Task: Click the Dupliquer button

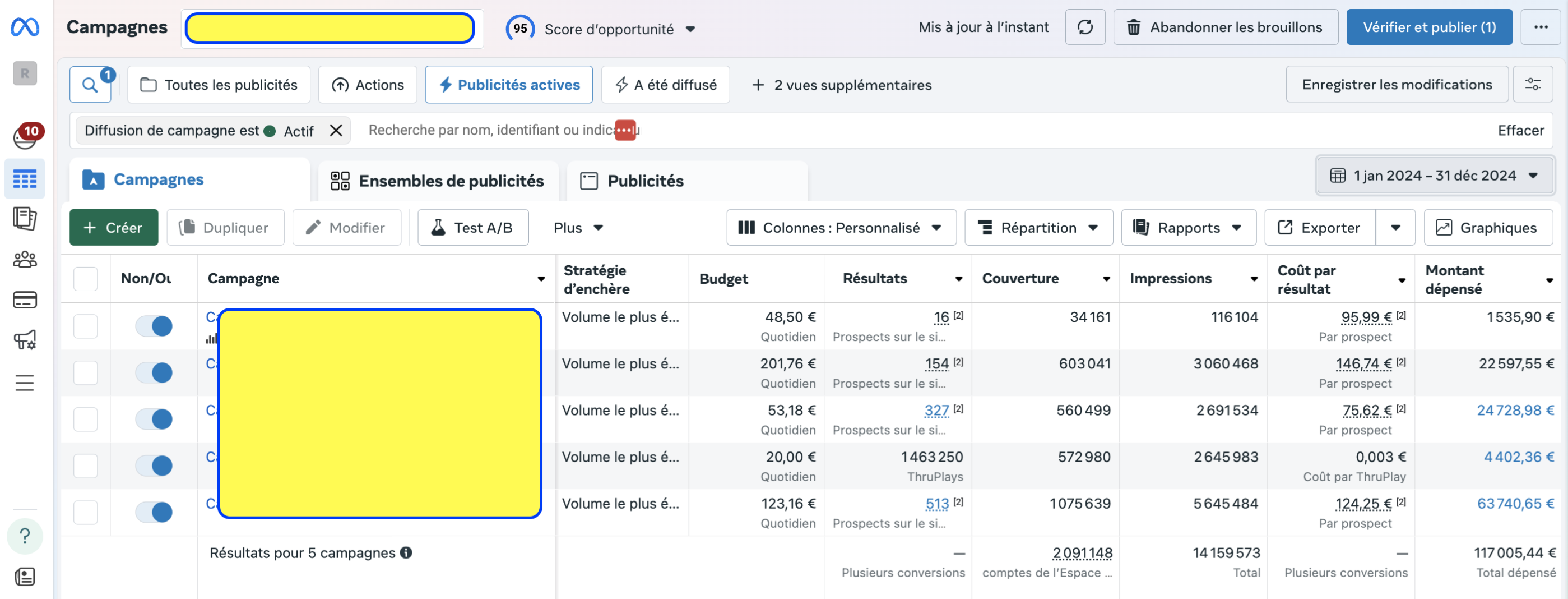Action: (225, 227)
